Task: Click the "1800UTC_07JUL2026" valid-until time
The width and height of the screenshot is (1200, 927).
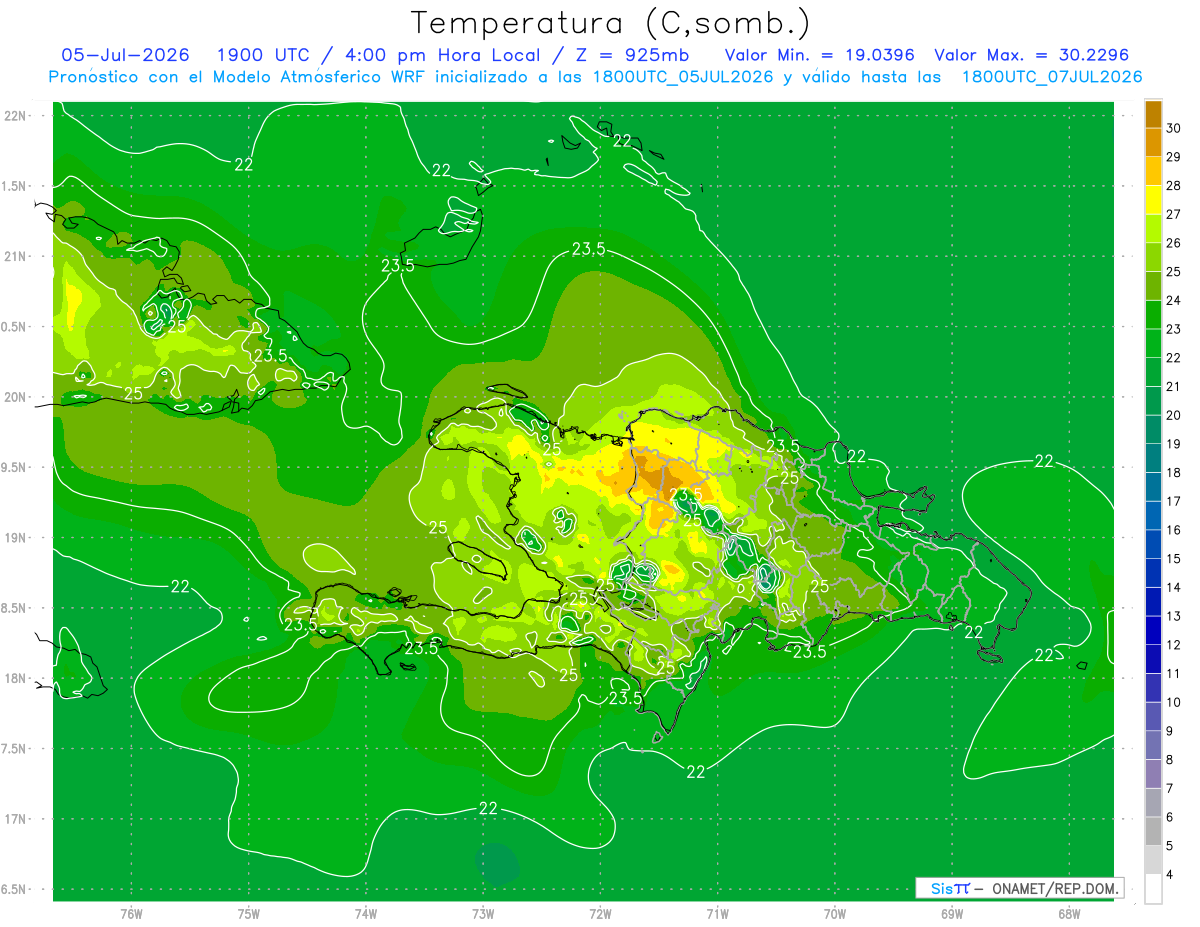Action: pyautogui.click(x=1052, y=77)
